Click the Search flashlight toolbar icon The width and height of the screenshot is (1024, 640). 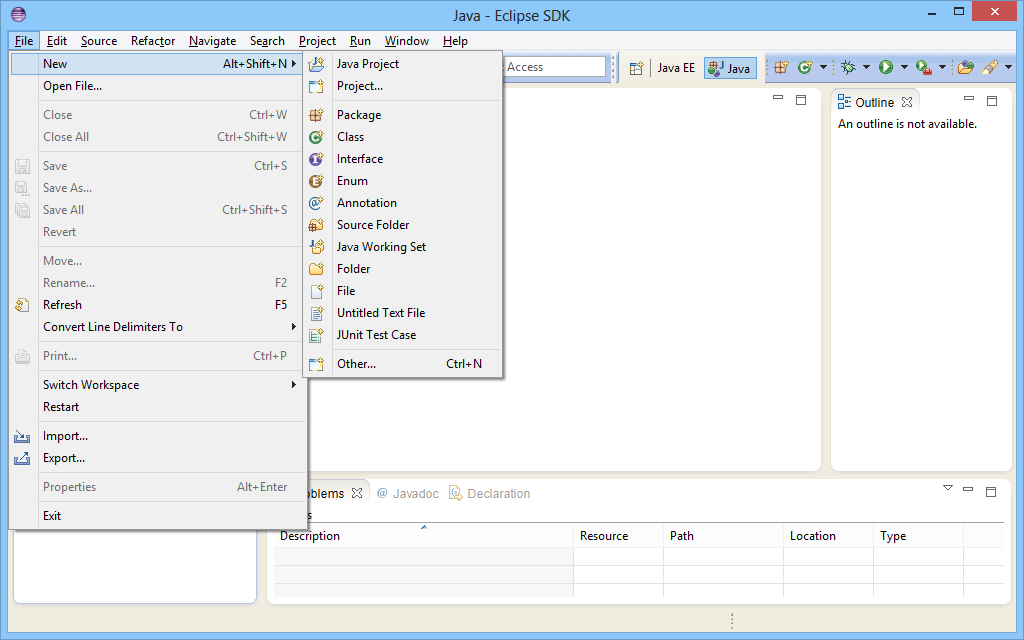point(990,67)
